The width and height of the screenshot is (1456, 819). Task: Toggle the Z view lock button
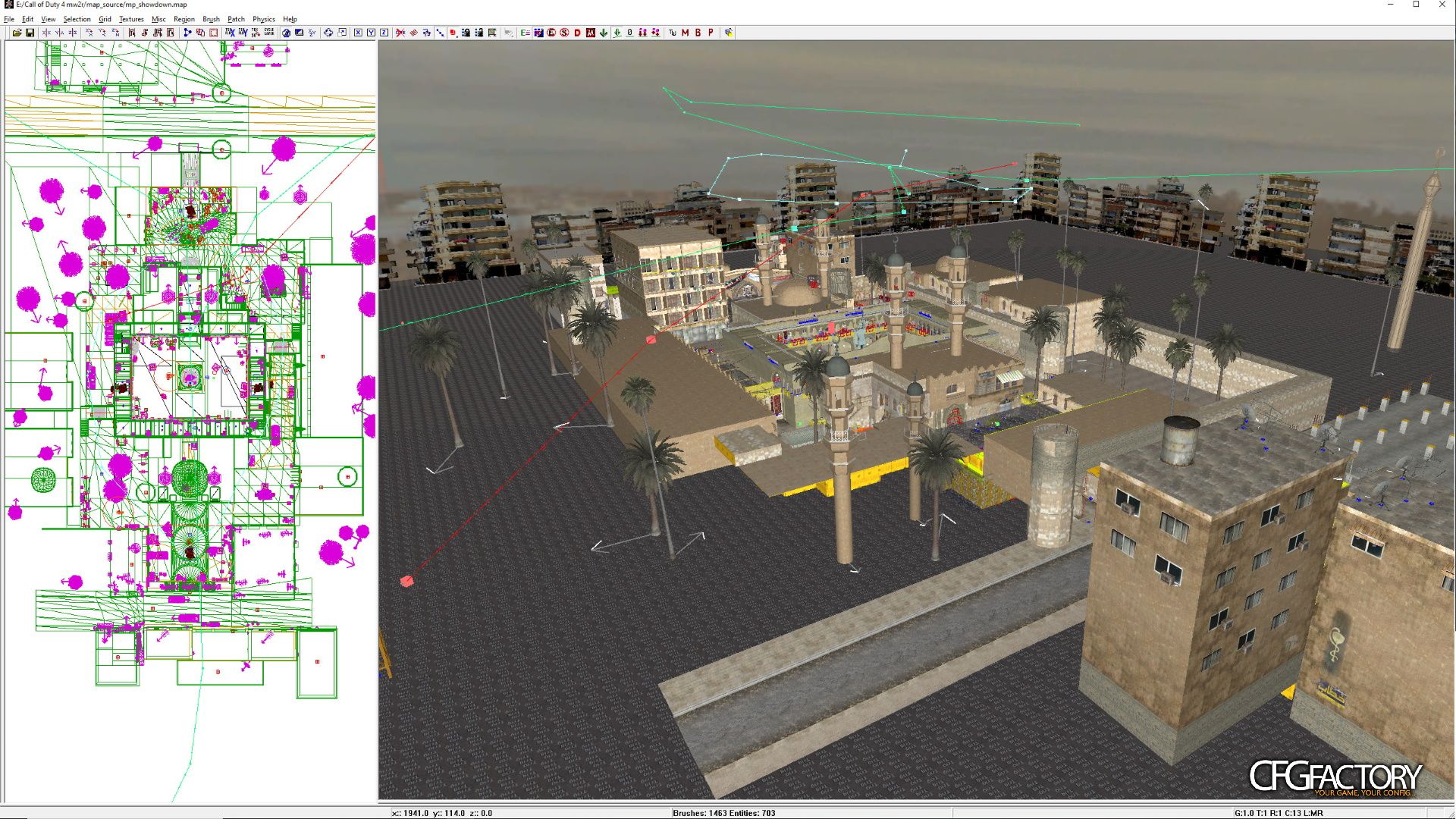pos(384,33)
